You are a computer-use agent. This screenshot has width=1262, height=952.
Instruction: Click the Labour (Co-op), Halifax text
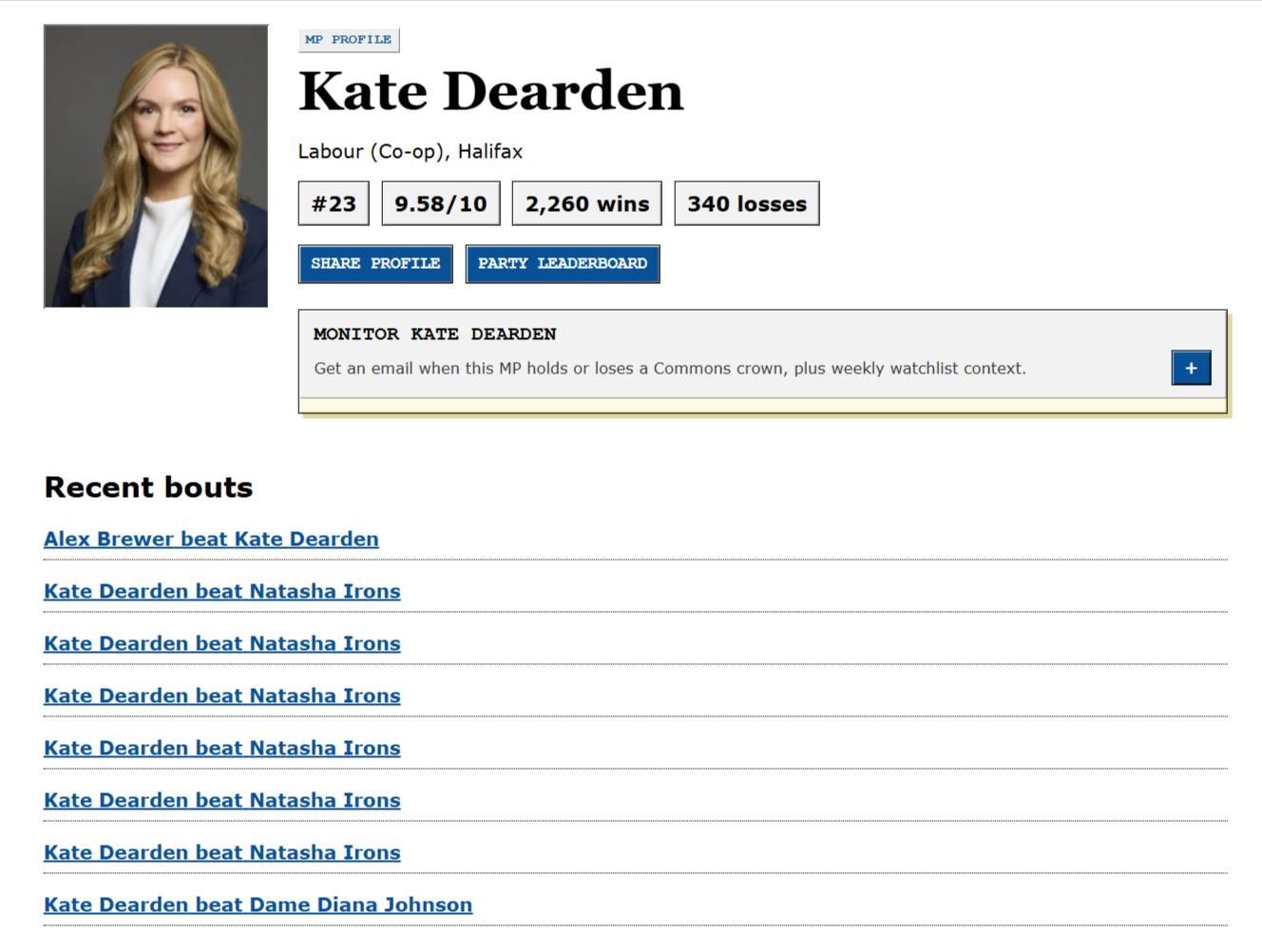(411, 152)
